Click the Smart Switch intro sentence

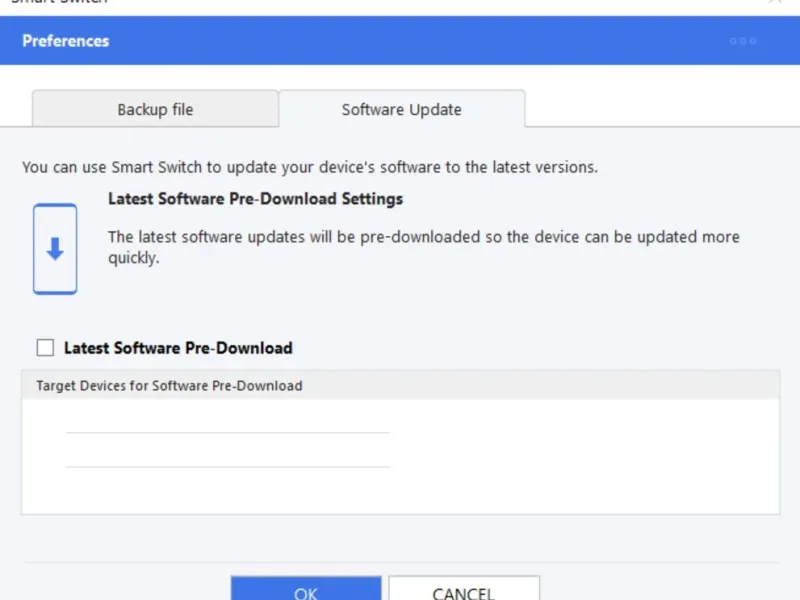click(310, 167)
